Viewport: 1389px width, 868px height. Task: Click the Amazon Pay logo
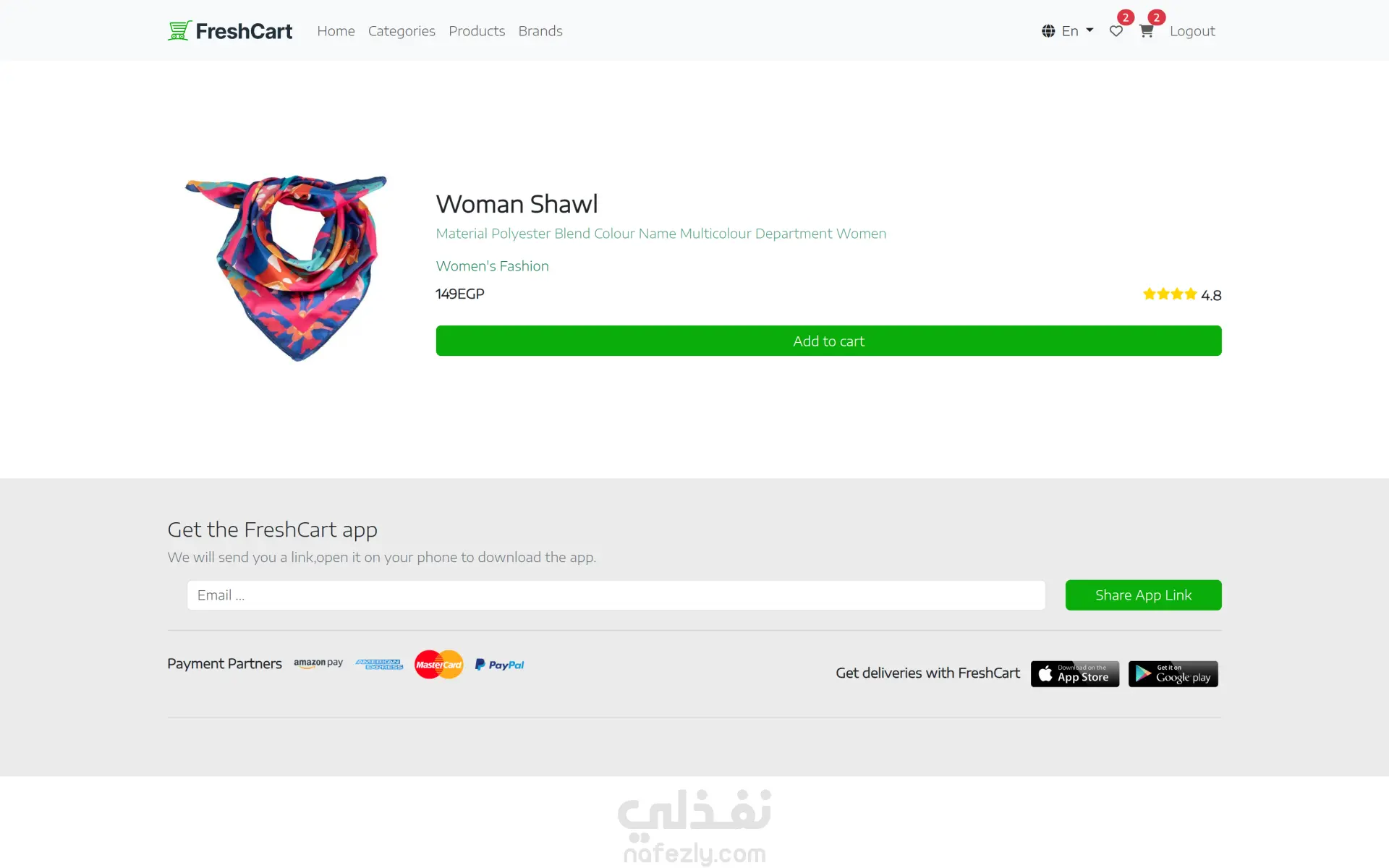click(318, 663)
